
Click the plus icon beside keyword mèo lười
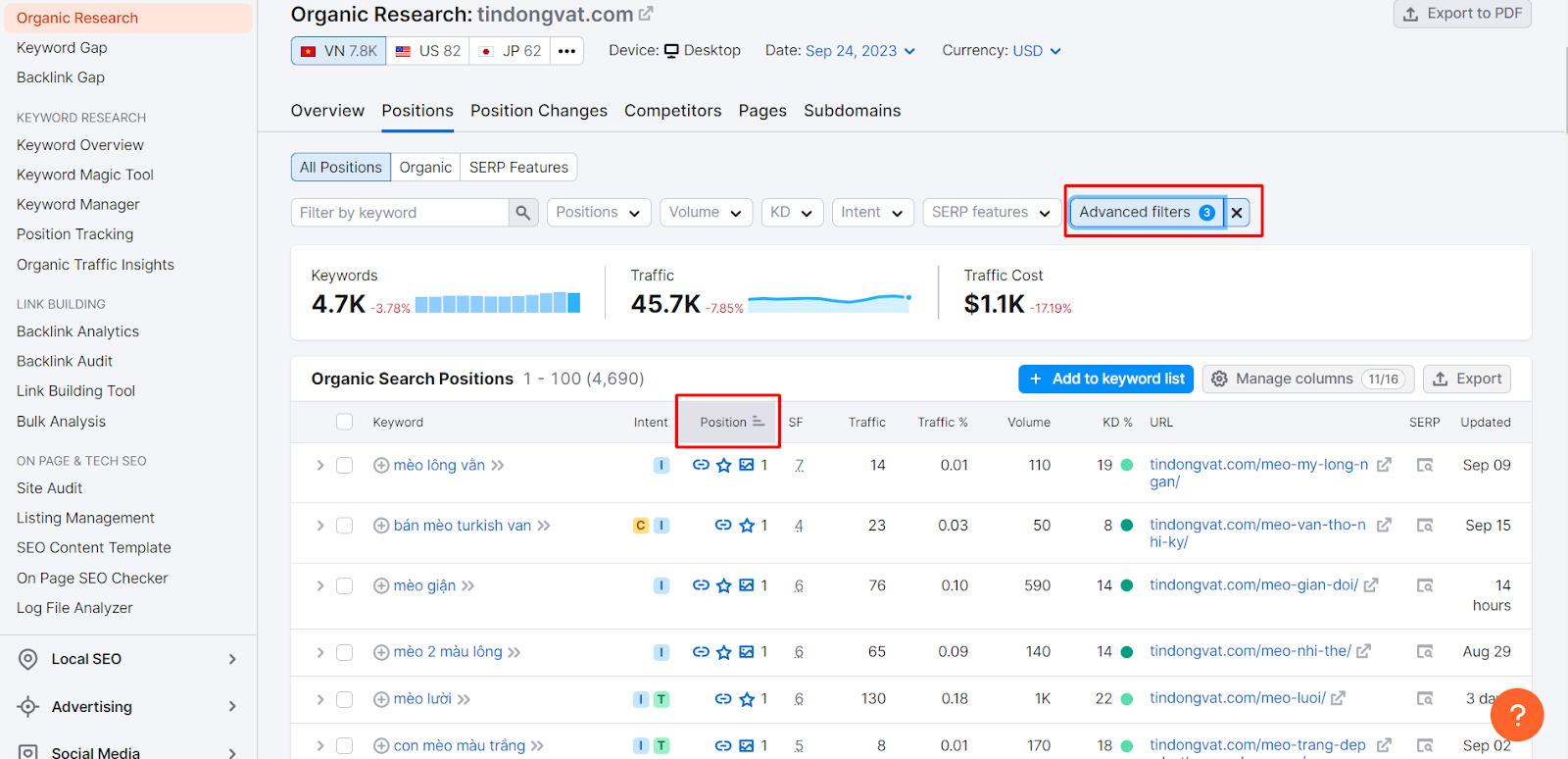[381, 699]
